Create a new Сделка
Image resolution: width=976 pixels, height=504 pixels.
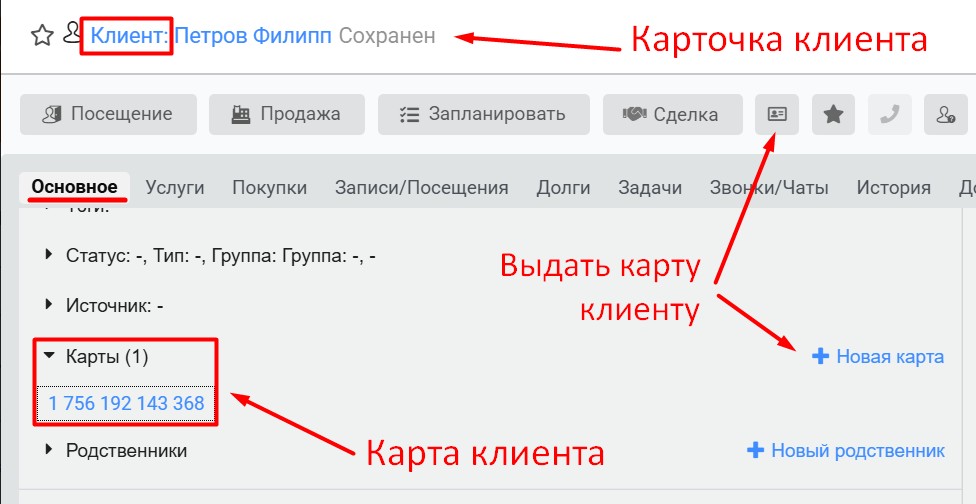(672, 114)
